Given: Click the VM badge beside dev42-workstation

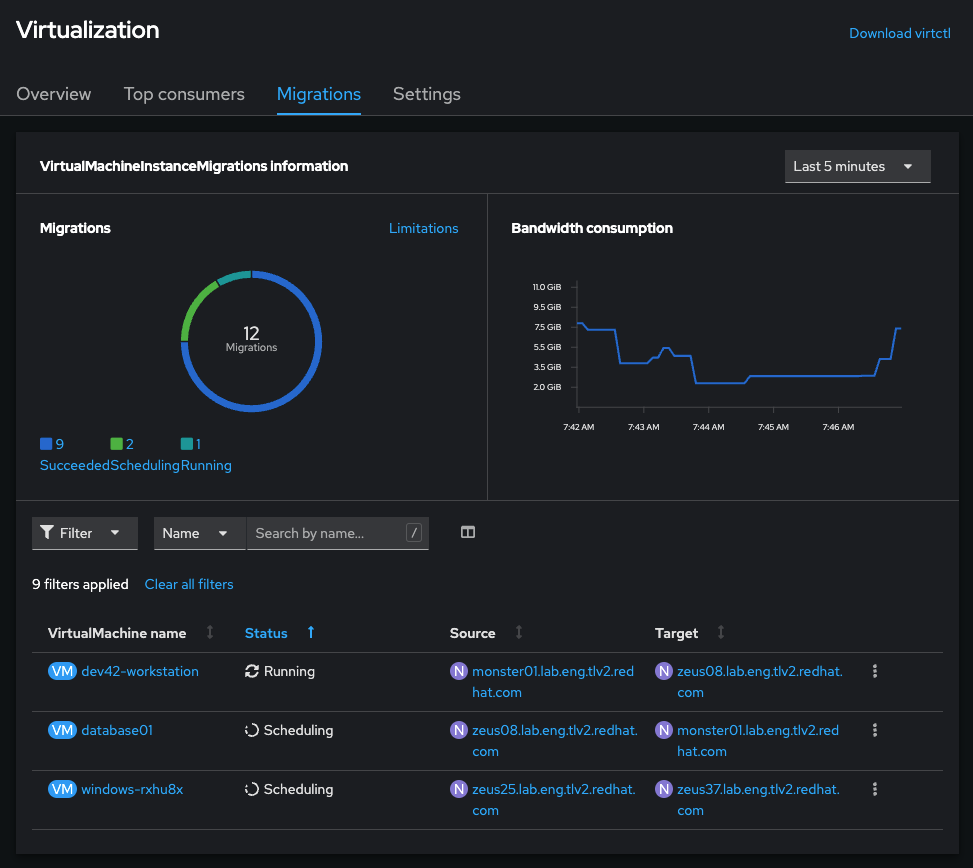Looking at the screenshot, I should coord(62,671).
